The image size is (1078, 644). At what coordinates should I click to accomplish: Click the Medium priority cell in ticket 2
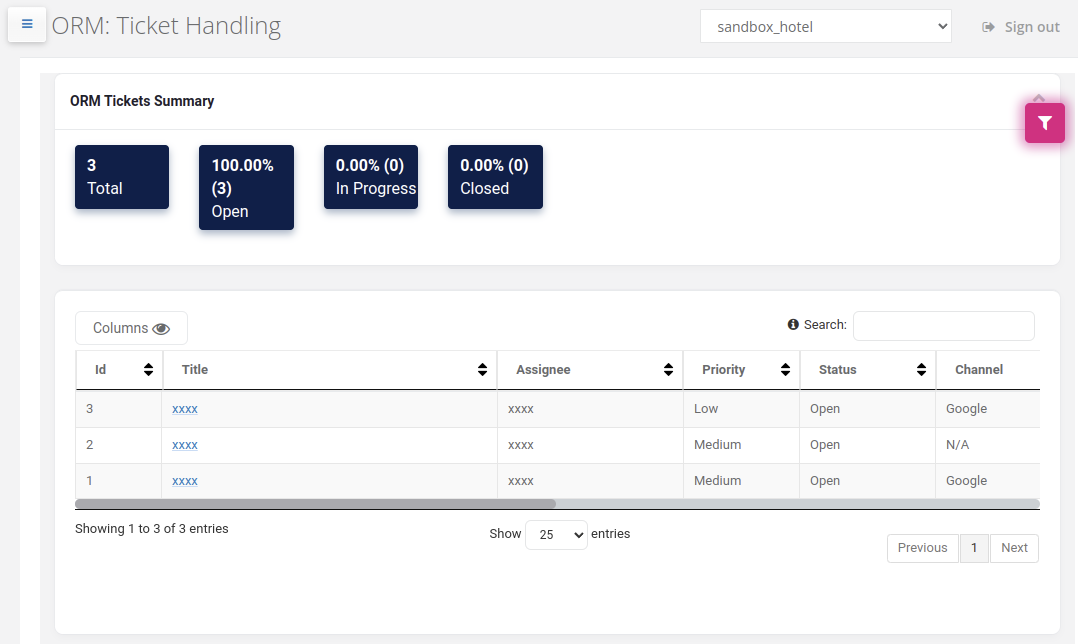click(741, 445)
